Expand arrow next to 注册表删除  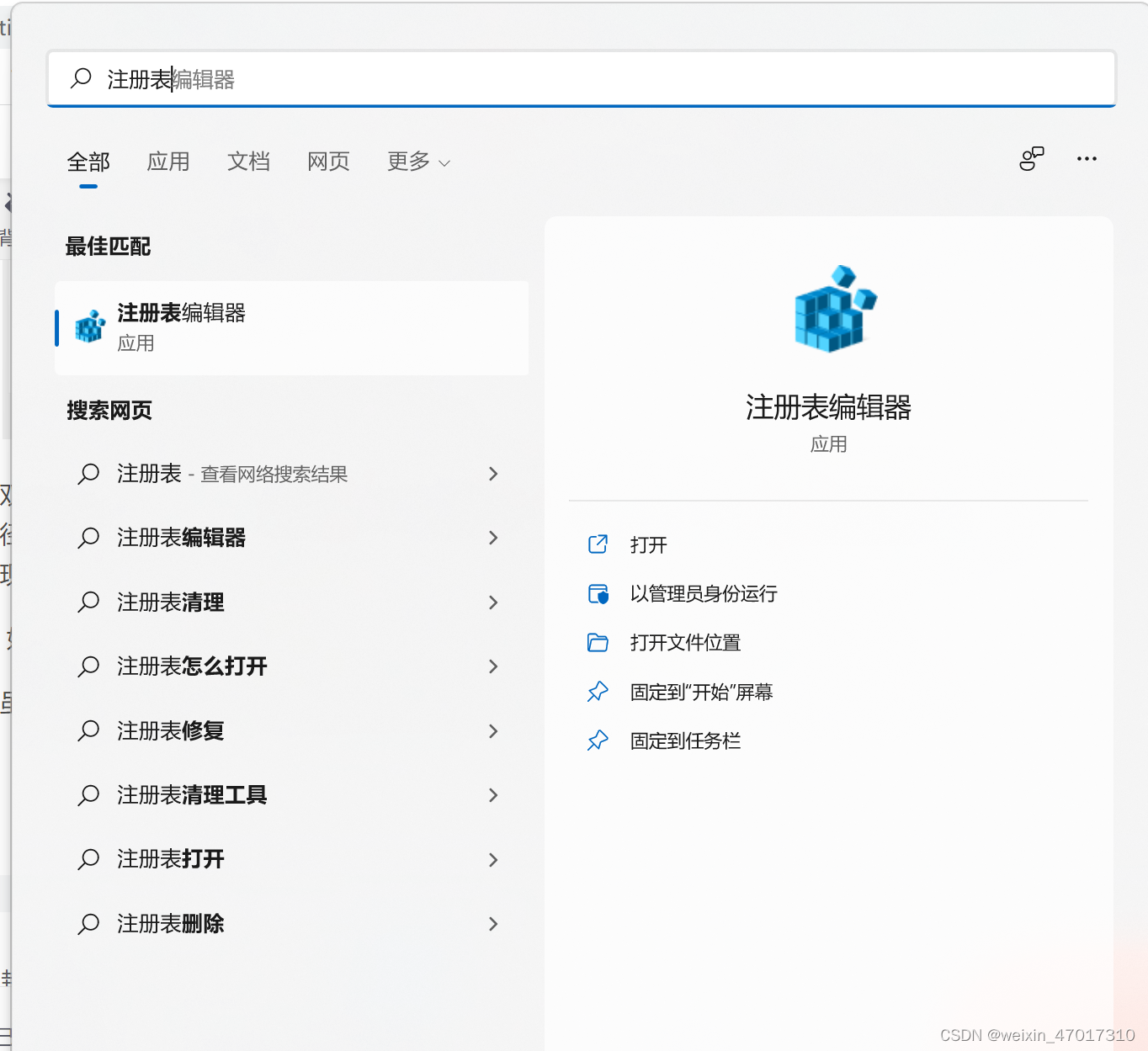tap(493, 924)
